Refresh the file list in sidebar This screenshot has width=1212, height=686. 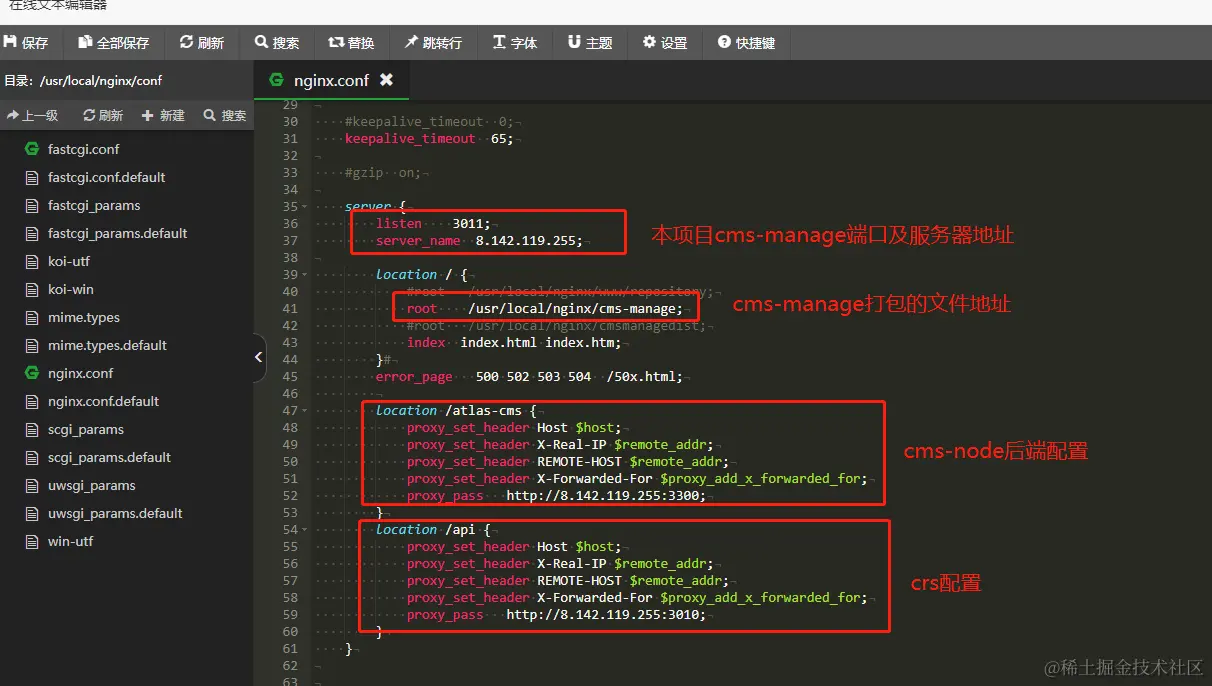(103, 116)
